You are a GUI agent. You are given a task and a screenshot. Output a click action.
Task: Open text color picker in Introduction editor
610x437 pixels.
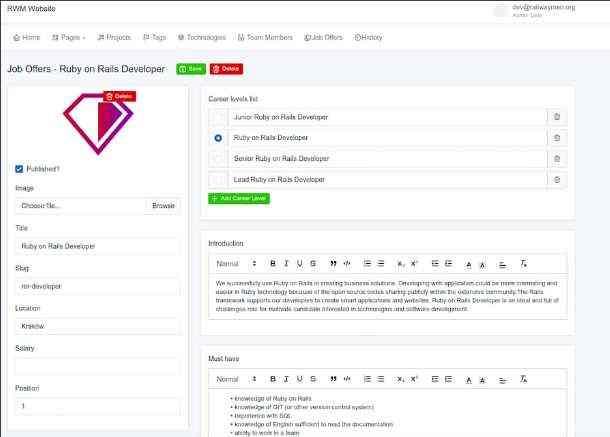(469, 265)
